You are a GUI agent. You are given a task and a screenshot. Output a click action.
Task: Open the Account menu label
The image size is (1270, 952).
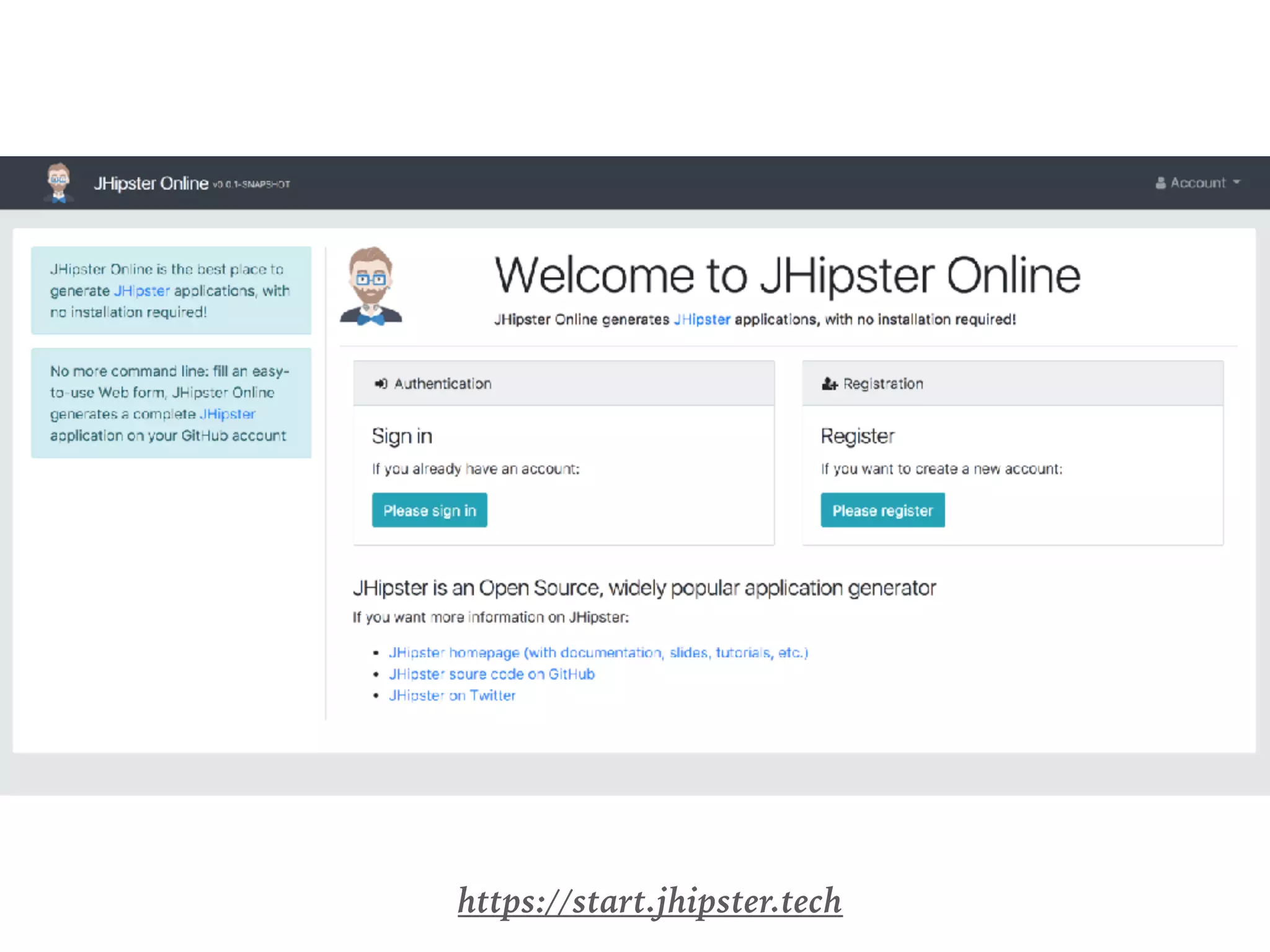point(1197,183)
